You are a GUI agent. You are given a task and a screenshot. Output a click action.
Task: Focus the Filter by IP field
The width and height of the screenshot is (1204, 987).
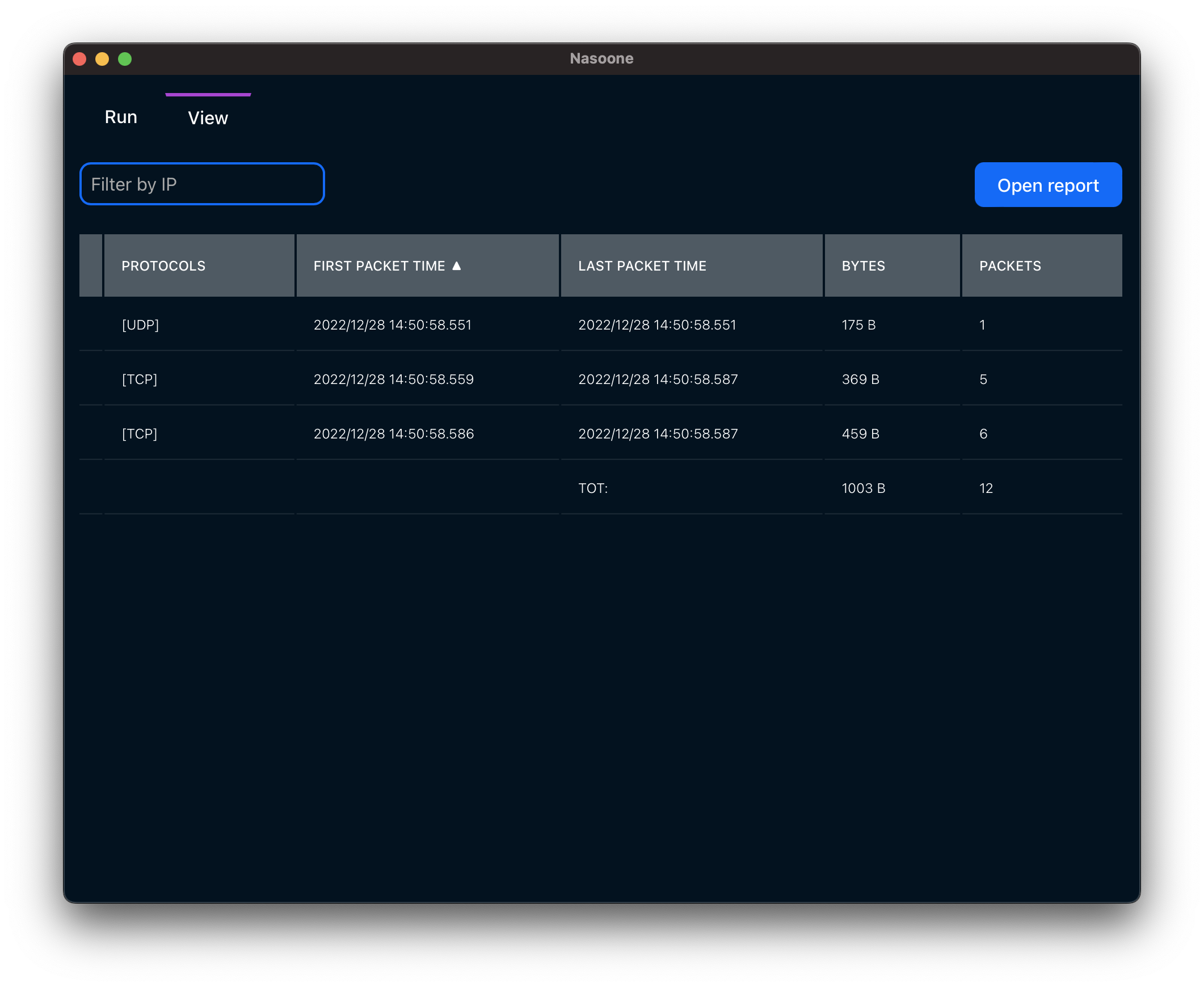202,184
